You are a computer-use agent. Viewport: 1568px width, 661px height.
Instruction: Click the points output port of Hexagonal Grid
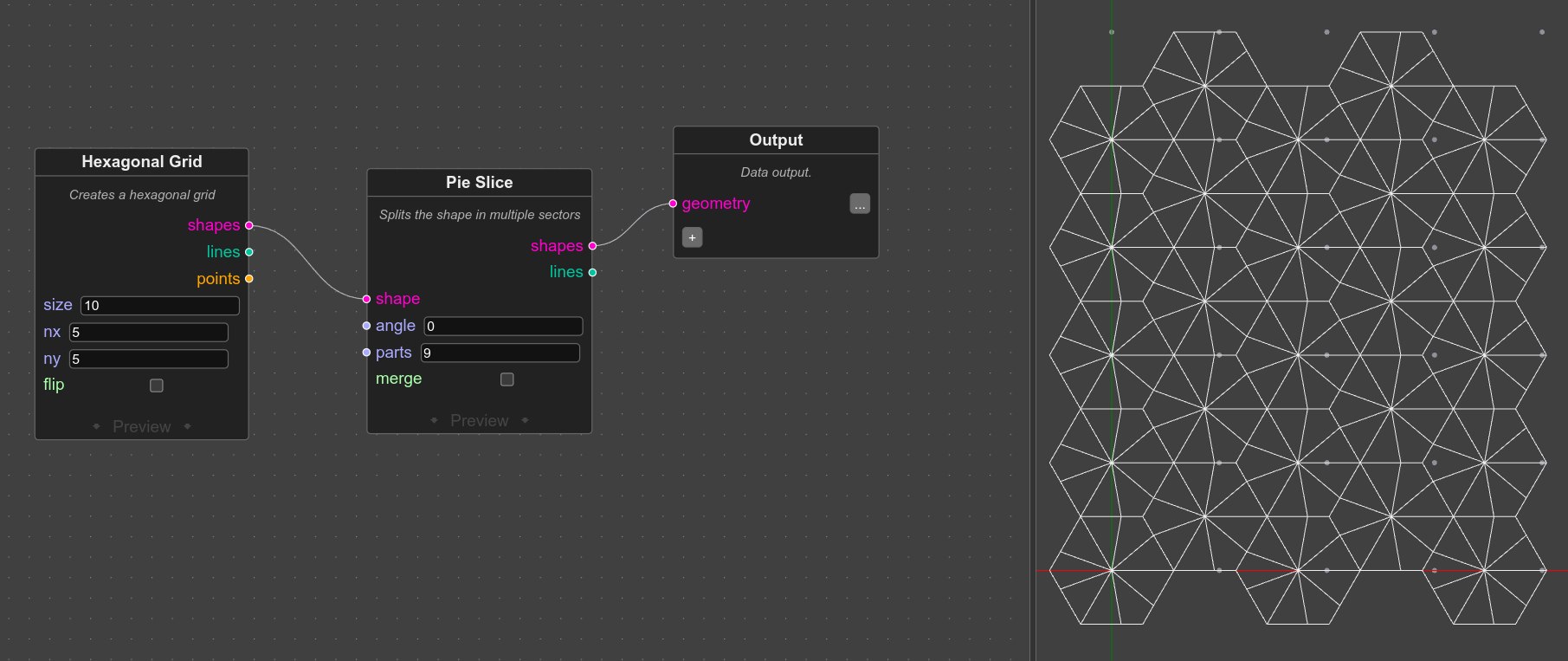[249, 279]
